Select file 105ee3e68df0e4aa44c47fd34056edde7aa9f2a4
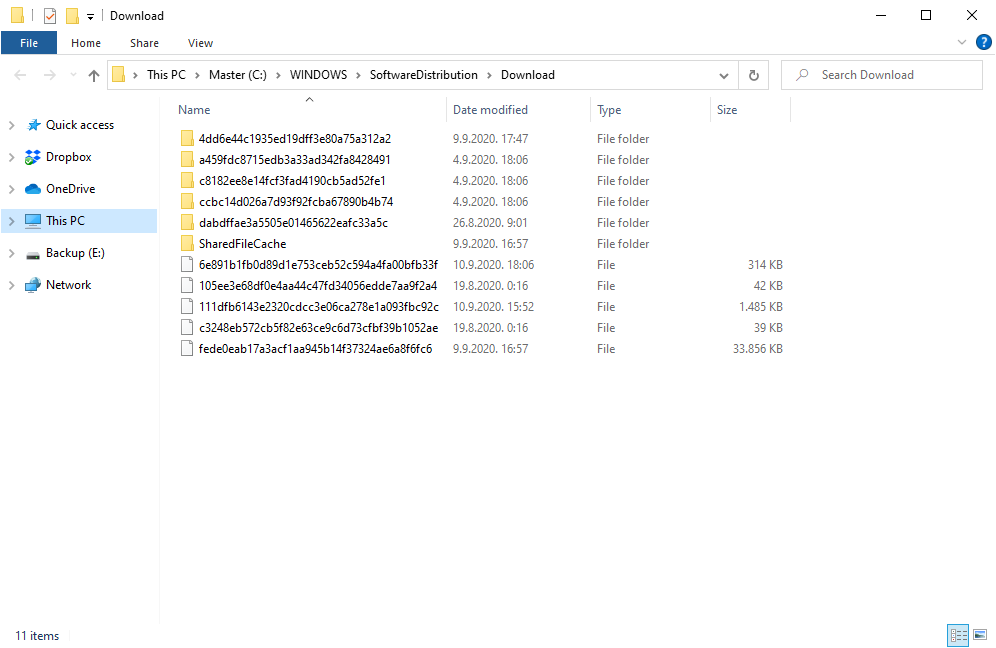Viewport: 996px width, 648px height. (x=318, y=285)
